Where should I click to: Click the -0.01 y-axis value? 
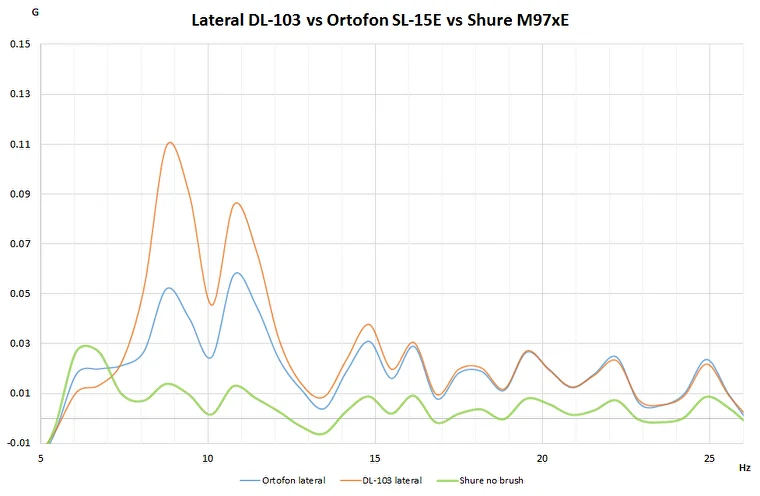click(x=18, y=443)
